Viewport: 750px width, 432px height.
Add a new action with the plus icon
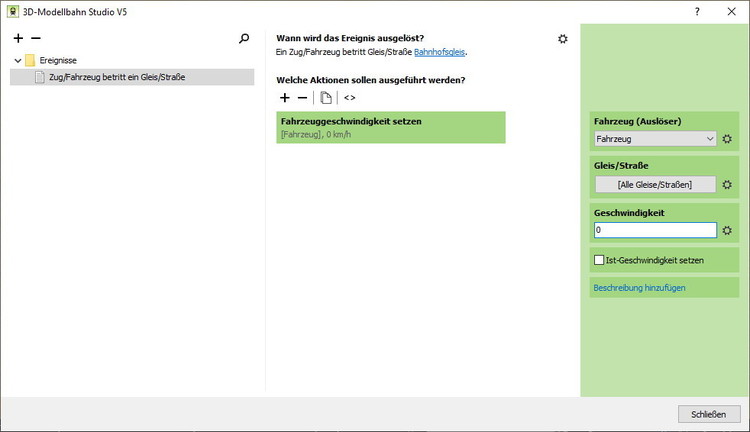click(x=285, y=98)
